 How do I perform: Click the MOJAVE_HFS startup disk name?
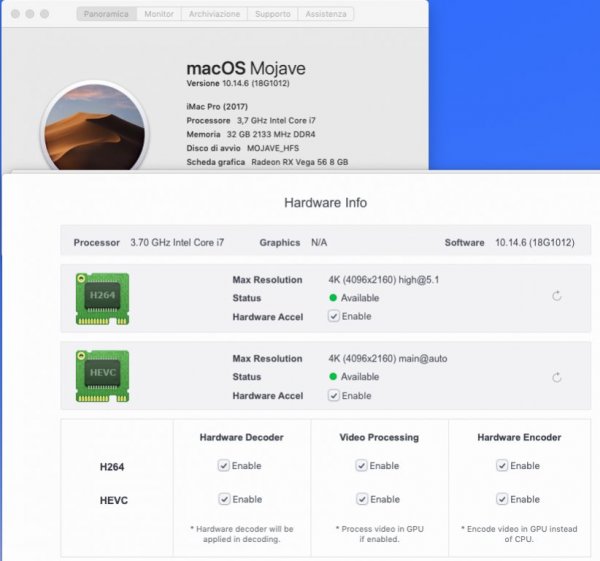point(273,148)
